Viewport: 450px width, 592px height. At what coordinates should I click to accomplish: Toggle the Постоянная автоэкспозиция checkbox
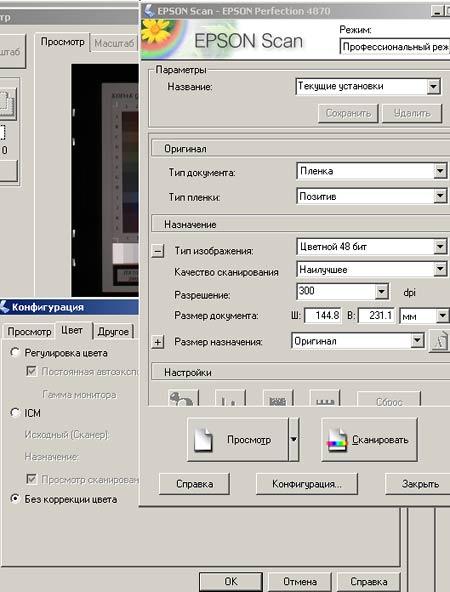pyautogui.click(x=31, y=371)
